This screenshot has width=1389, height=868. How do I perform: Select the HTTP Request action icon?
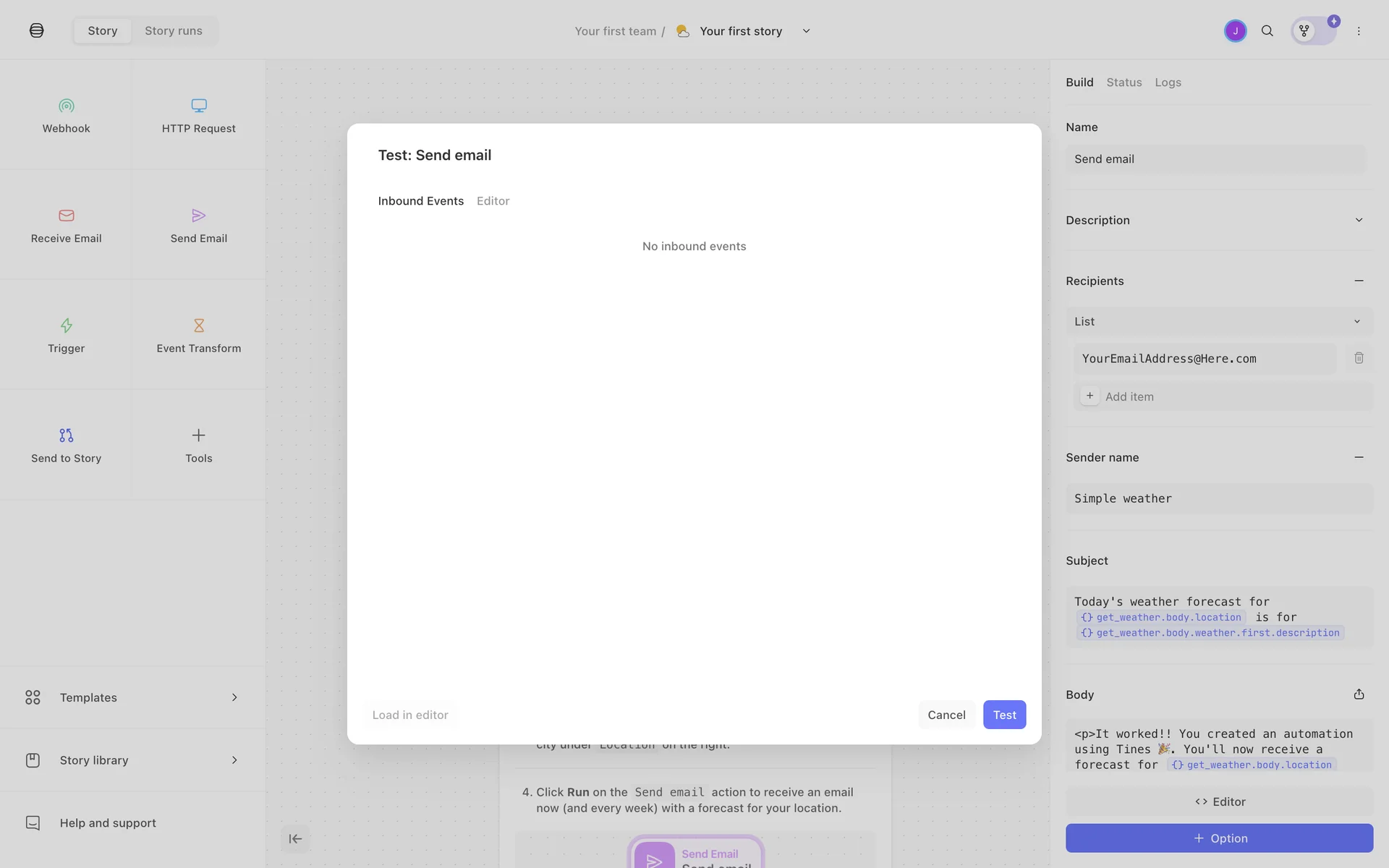[198, 106]
